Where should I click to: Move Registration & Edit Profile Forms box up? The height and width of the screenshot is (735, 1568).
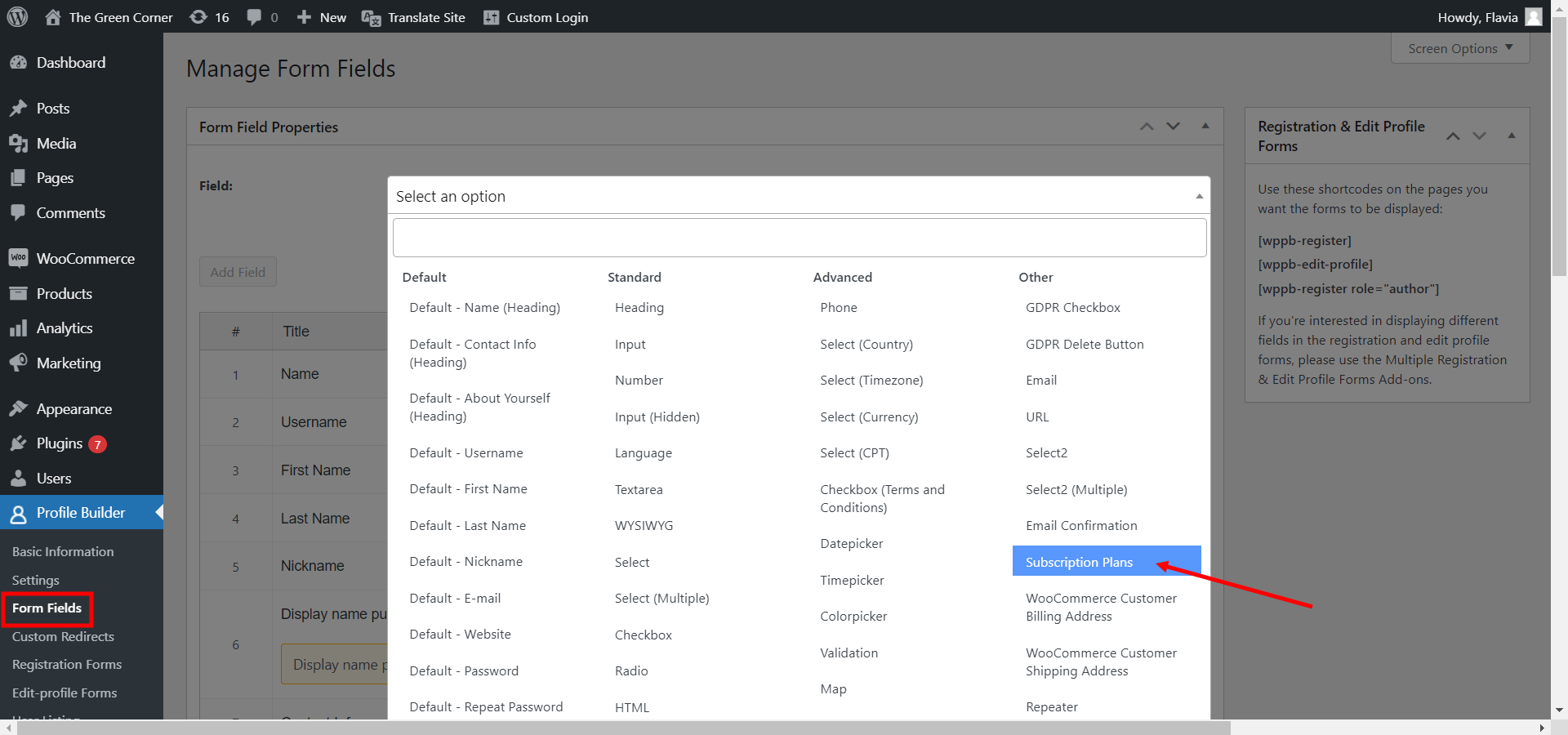click(x=1453, y=136)
